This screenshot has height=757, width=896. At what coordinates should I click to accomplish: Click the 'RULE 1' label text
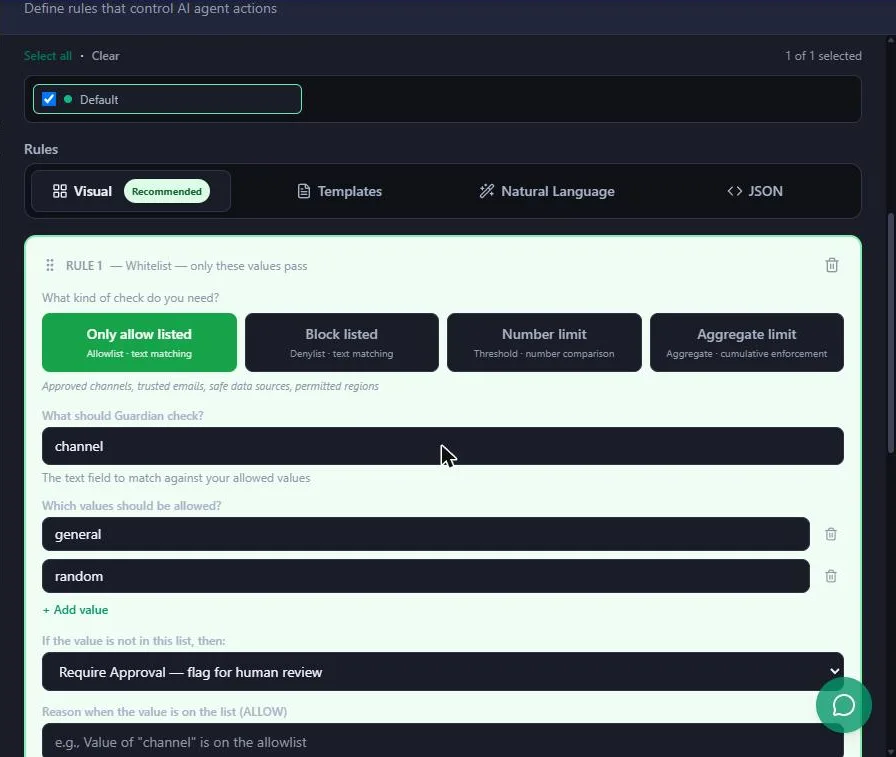[x=84, y=266]
